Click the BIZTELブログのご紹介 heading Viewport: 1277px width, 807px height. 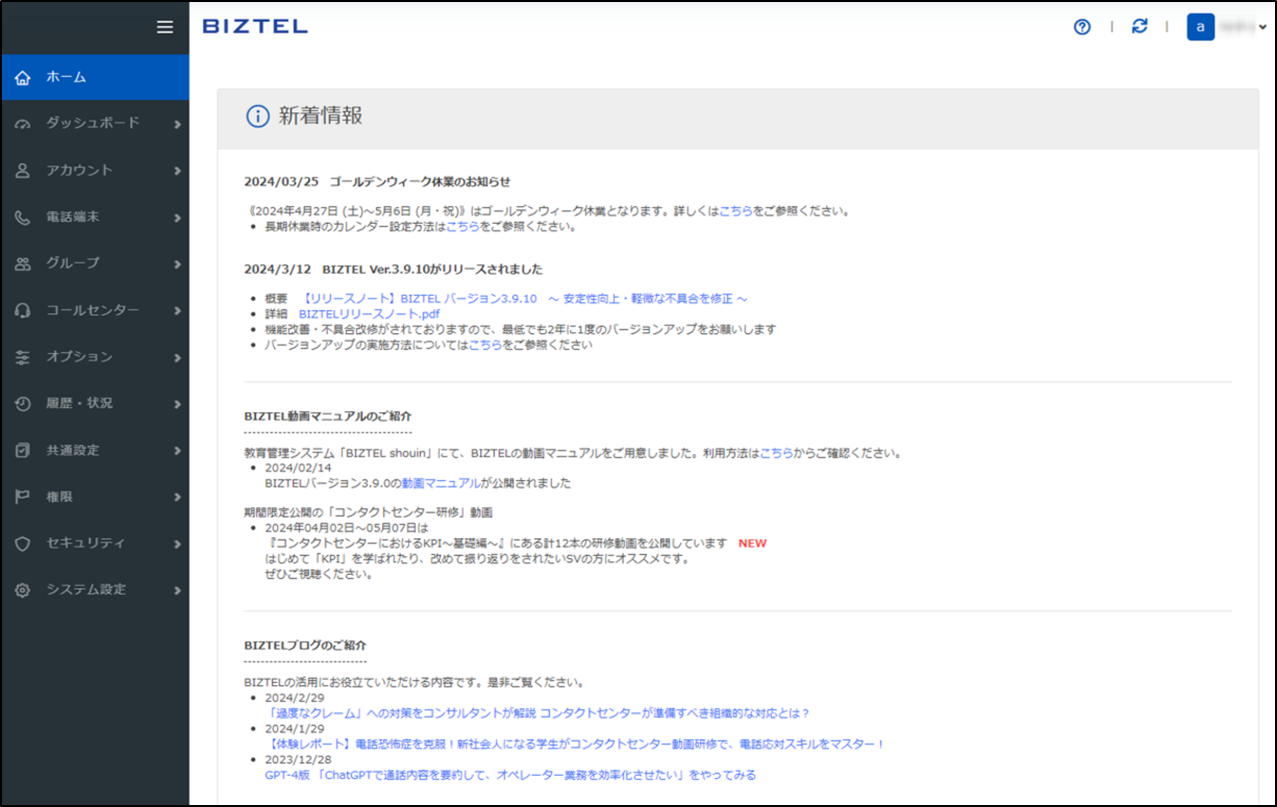pyautogui.click(x=305, y=645)
